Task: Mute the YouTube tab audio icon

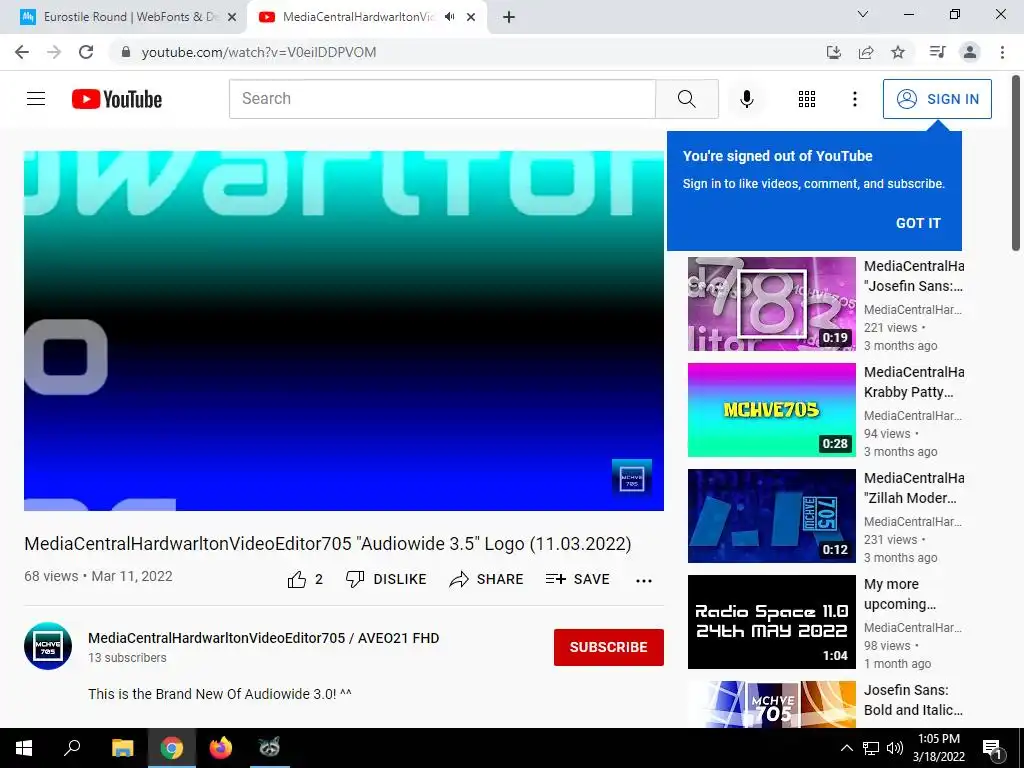Action: (449, 17)
